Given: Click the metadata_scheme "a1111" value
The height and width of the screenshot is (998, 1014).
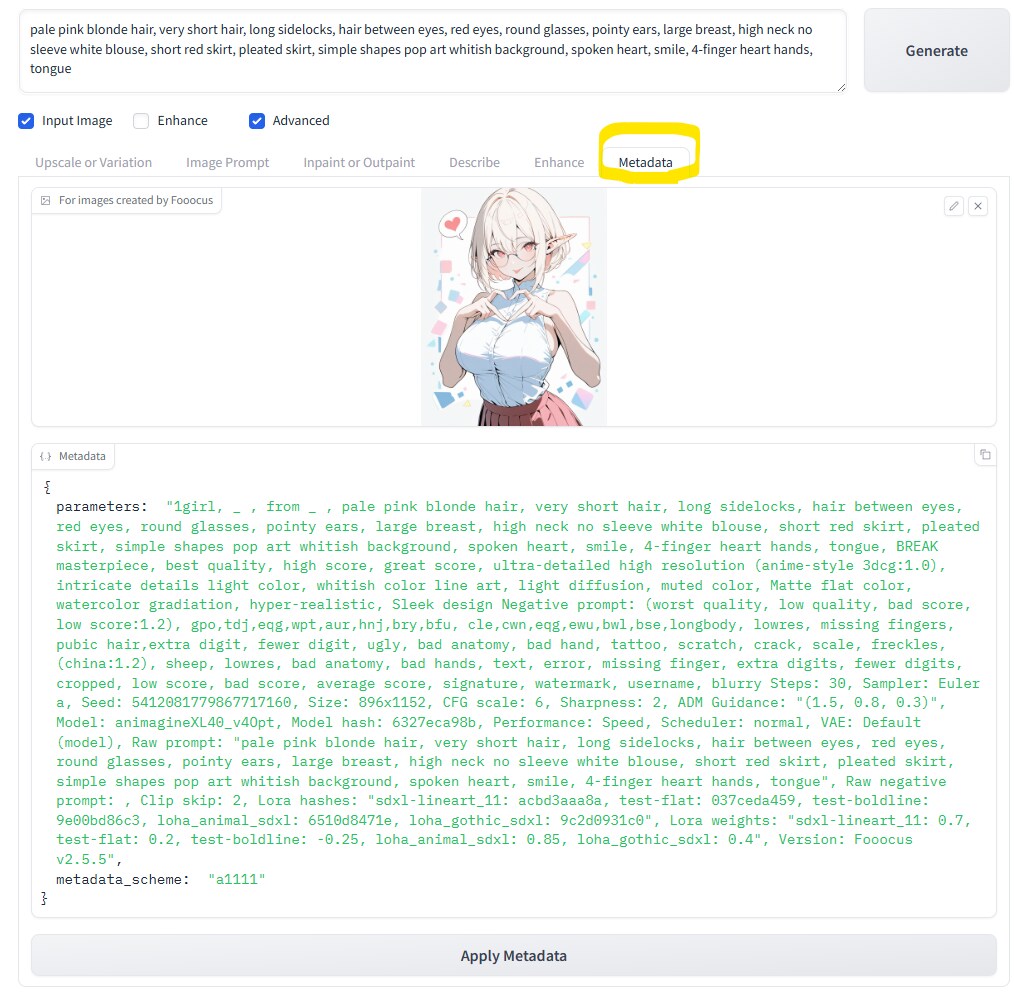Looking at the screenshot, I should [236, 879].
